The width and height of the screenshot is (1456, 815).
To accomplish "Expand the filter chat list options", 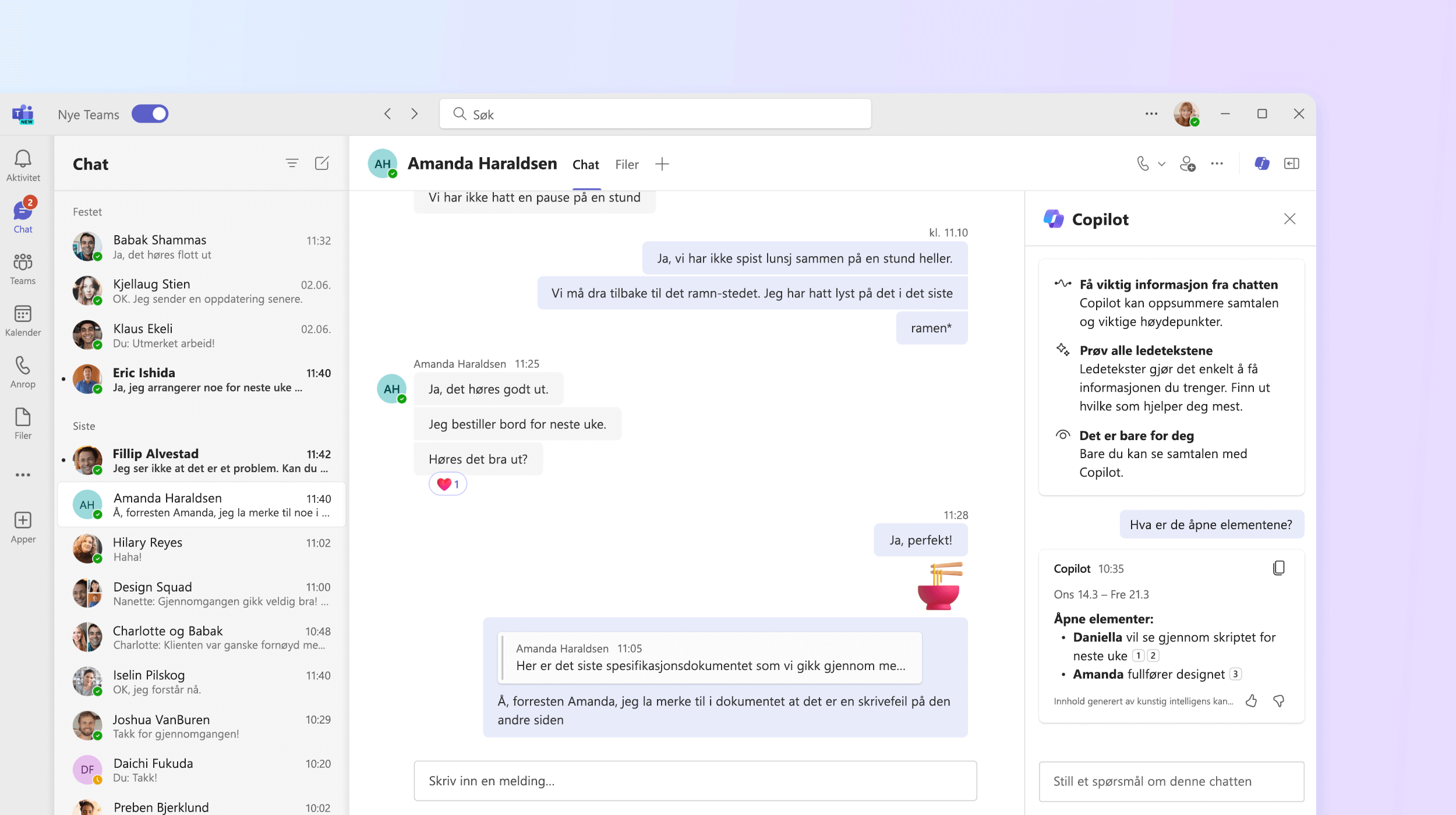I will coord(292,163).
